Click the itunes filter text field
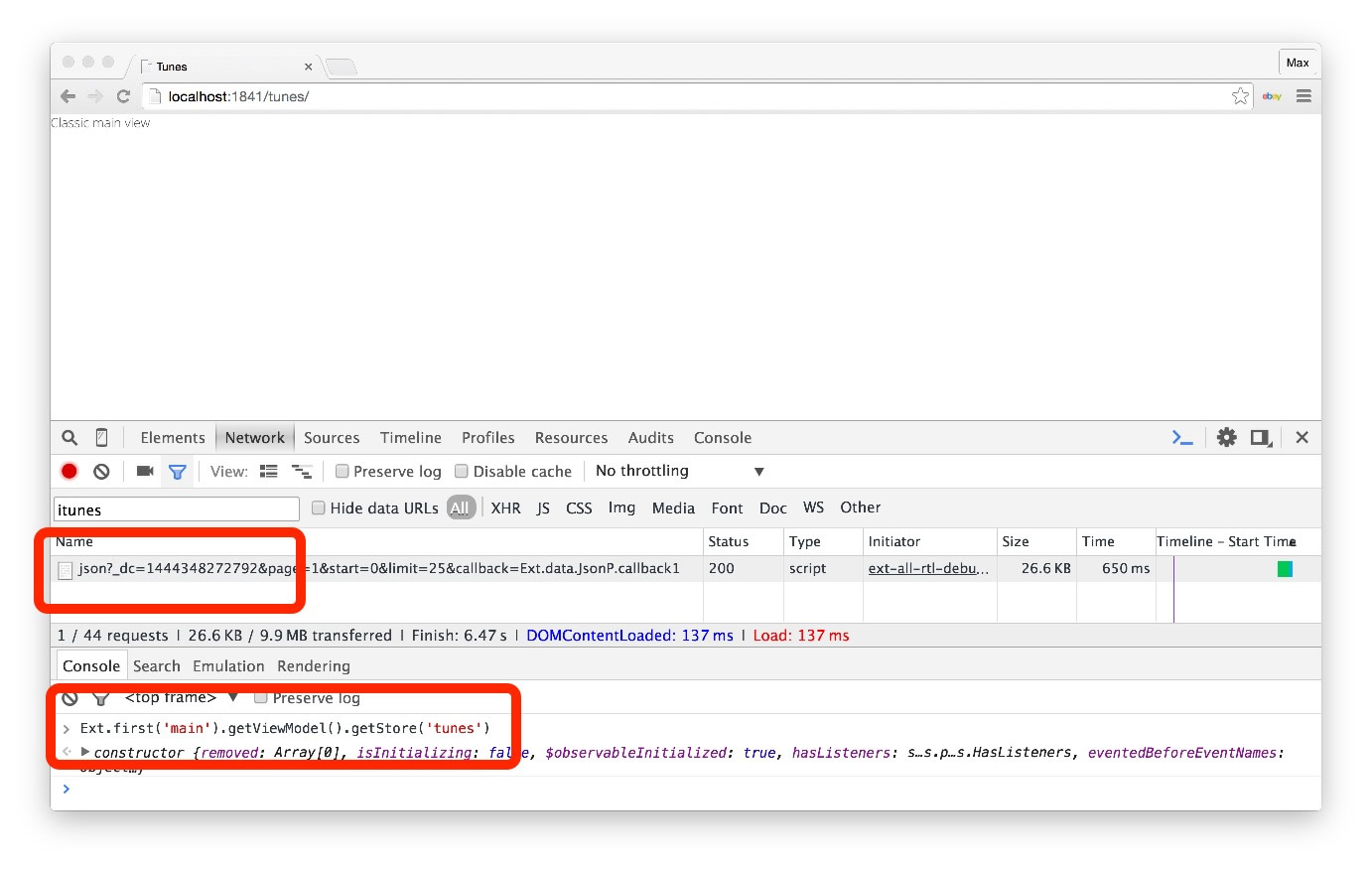The width and height of the screenshot is (1372, 869). tap(176, 509)
